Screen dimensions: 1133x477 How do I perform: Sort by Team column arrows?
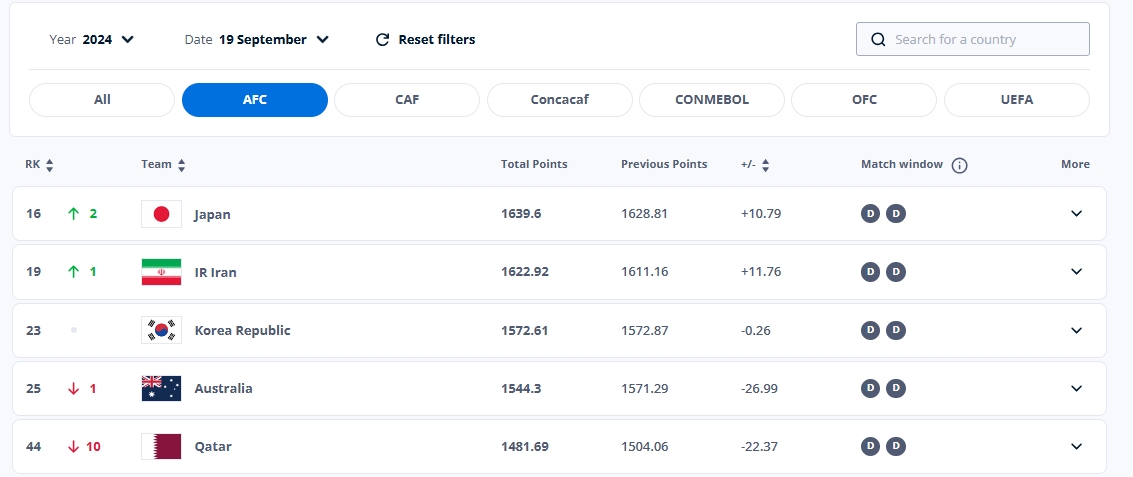182,165
